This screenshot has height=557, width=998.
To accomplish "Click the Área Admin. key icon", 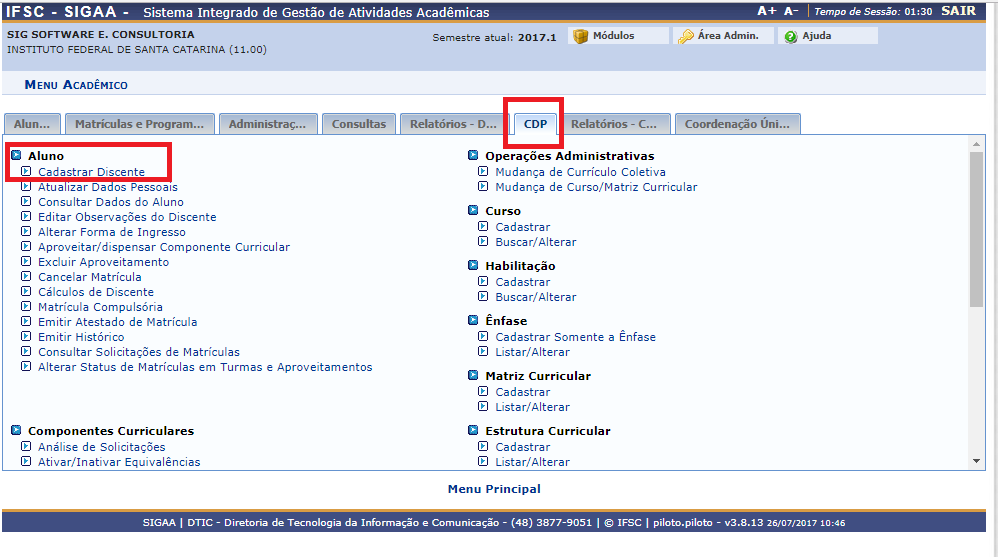I will click(x=685, y=36).
